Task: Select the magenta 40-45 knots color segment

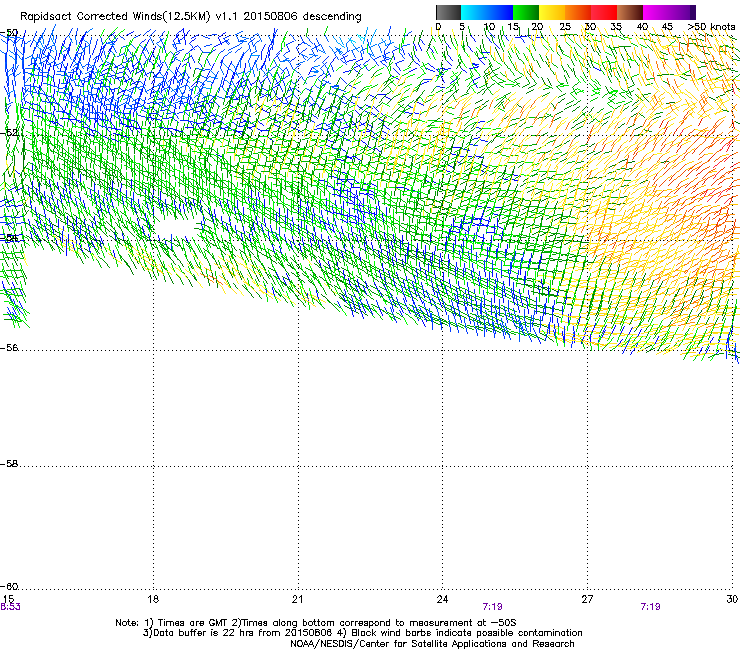Action: coord(656,12)
